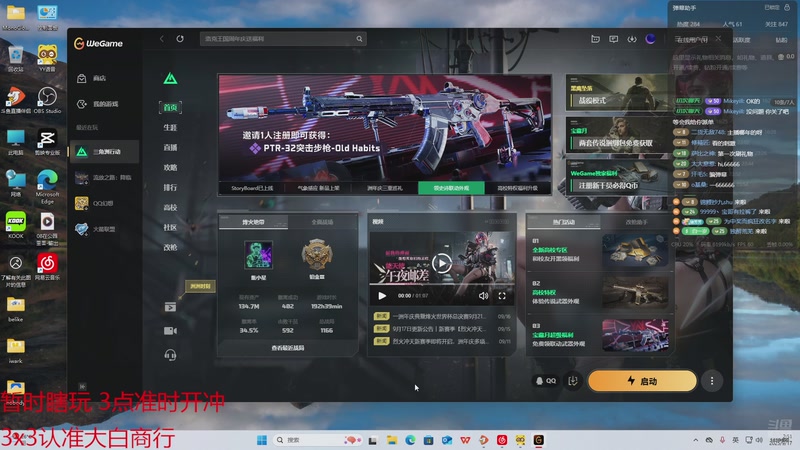Image resolution: width=800 pixels, height=450 pixels.
Task: Open Windows Start menu
Action: pos(262,440)
